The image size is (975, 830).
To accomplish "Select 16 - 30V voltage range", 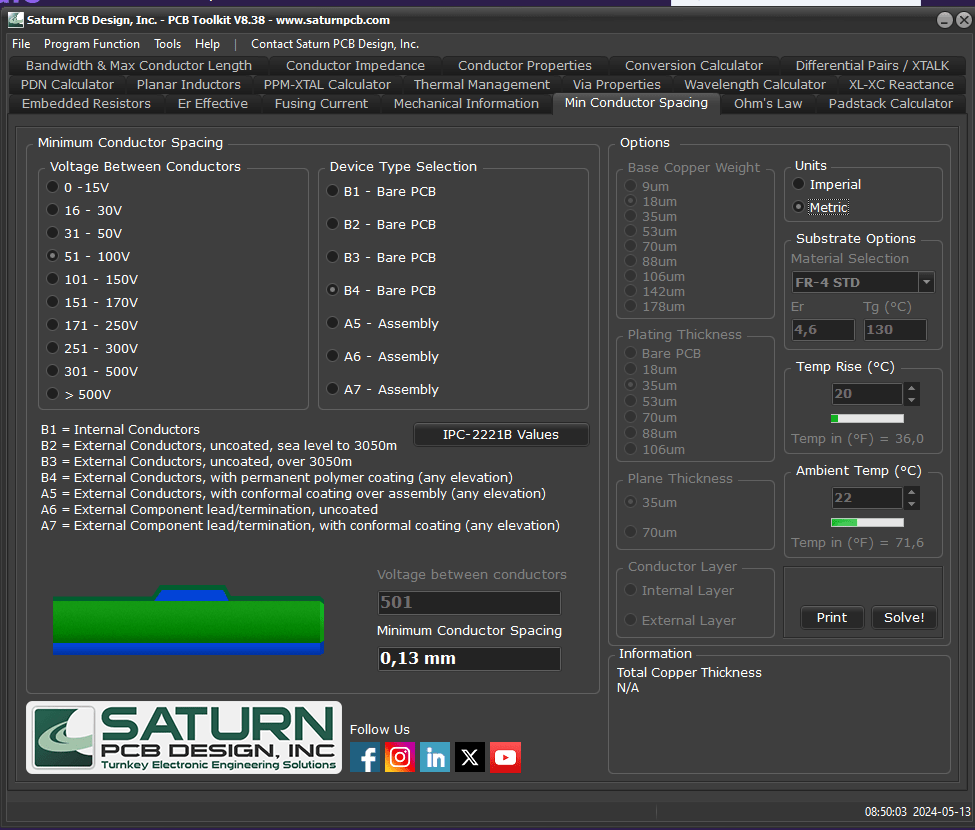I will point(85,210).
